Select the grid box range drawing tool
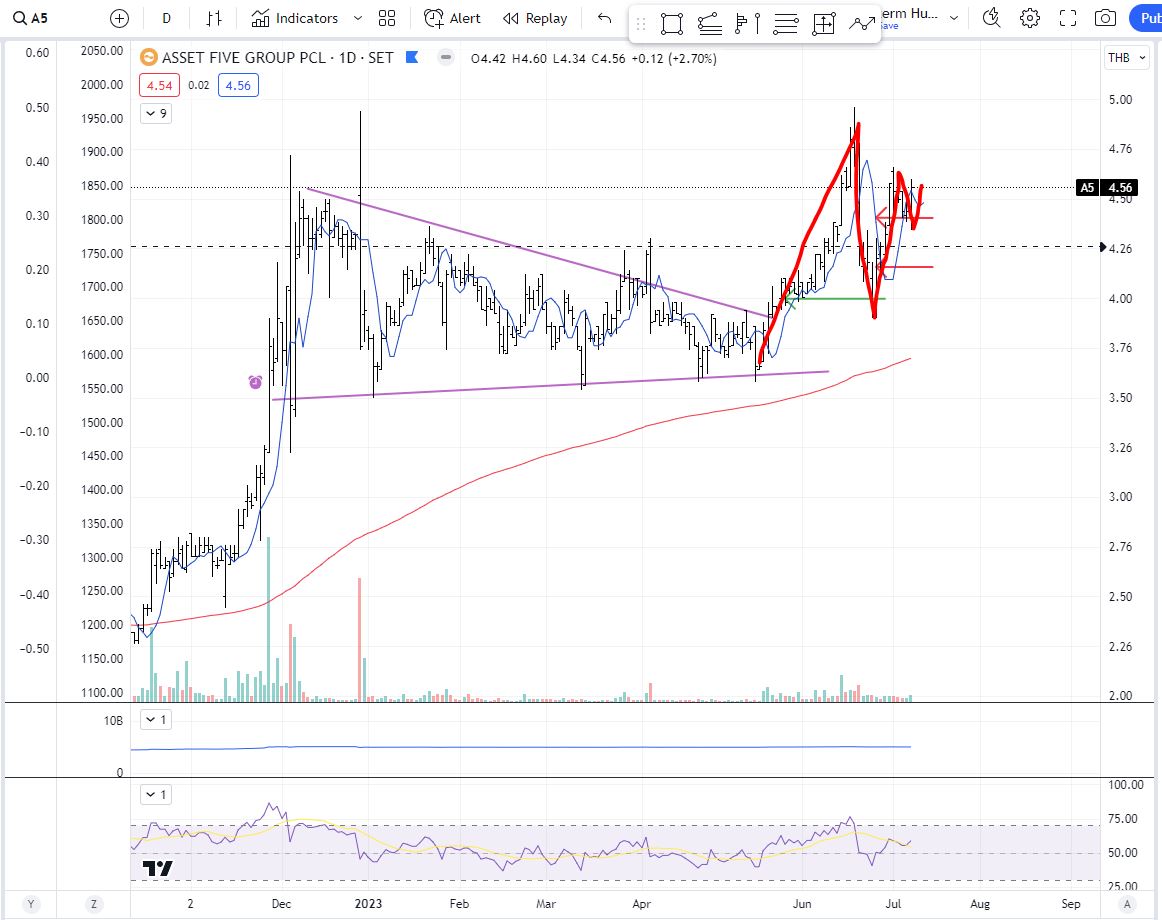The width and height of the screenshot is (1162, 920). click(823, 24)
